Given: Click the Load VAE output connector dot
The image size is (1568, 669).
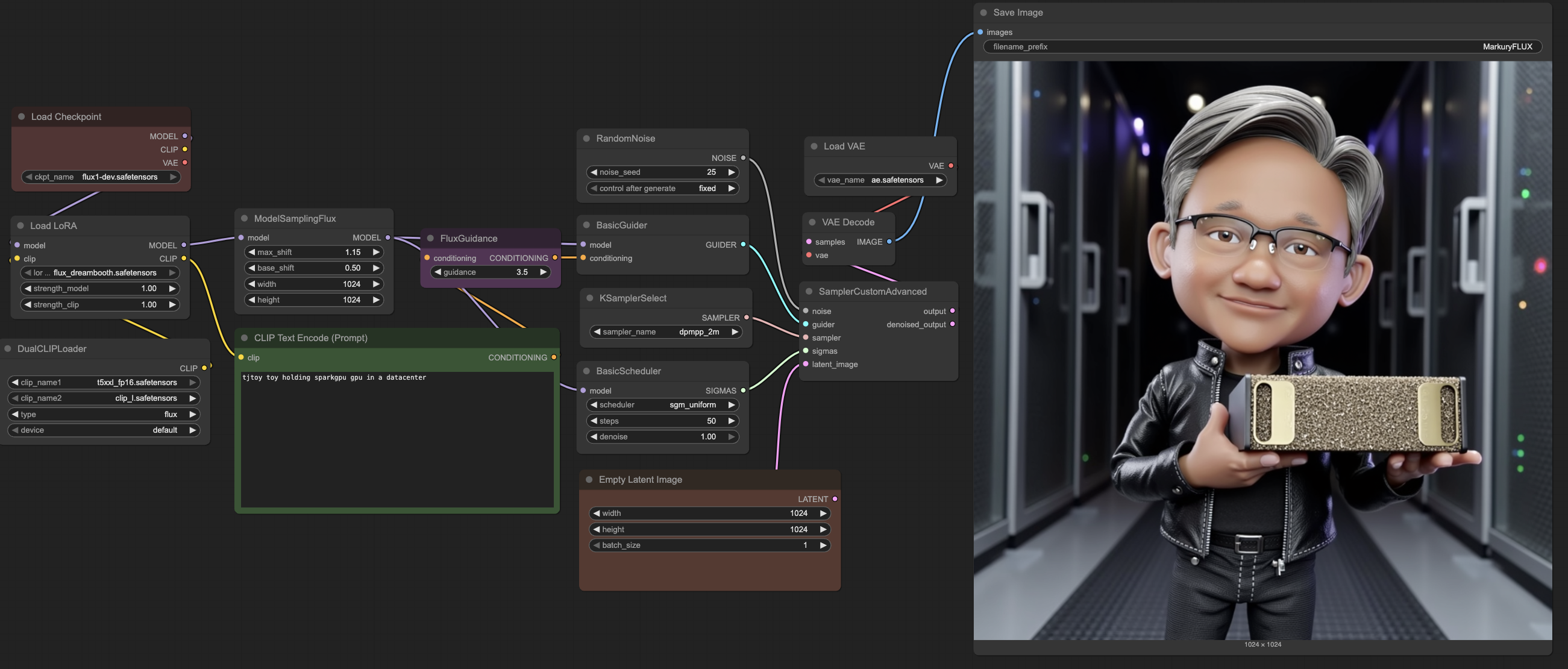Looking at the screenshot, I should coord(950,166).
